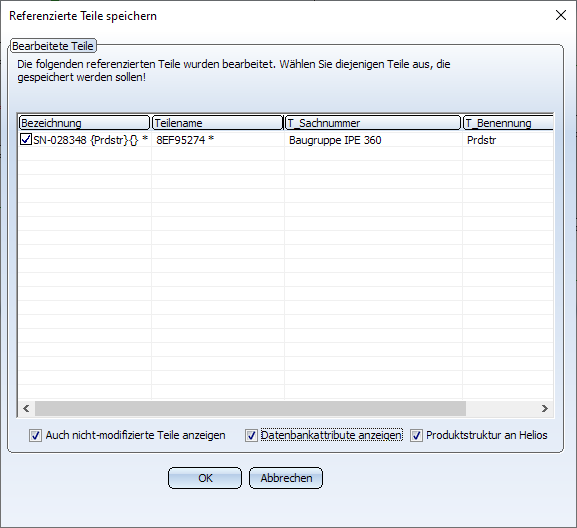Click the horizontal scrollbar left arrow
Image resolution: width=577 pixels, height=528 pixels.
(26, 408)
